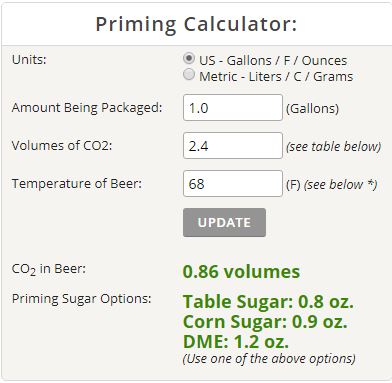Click the Amount Being Packaged input field
The height and width of the screenshot is (383, 392).
click(233, 108)
